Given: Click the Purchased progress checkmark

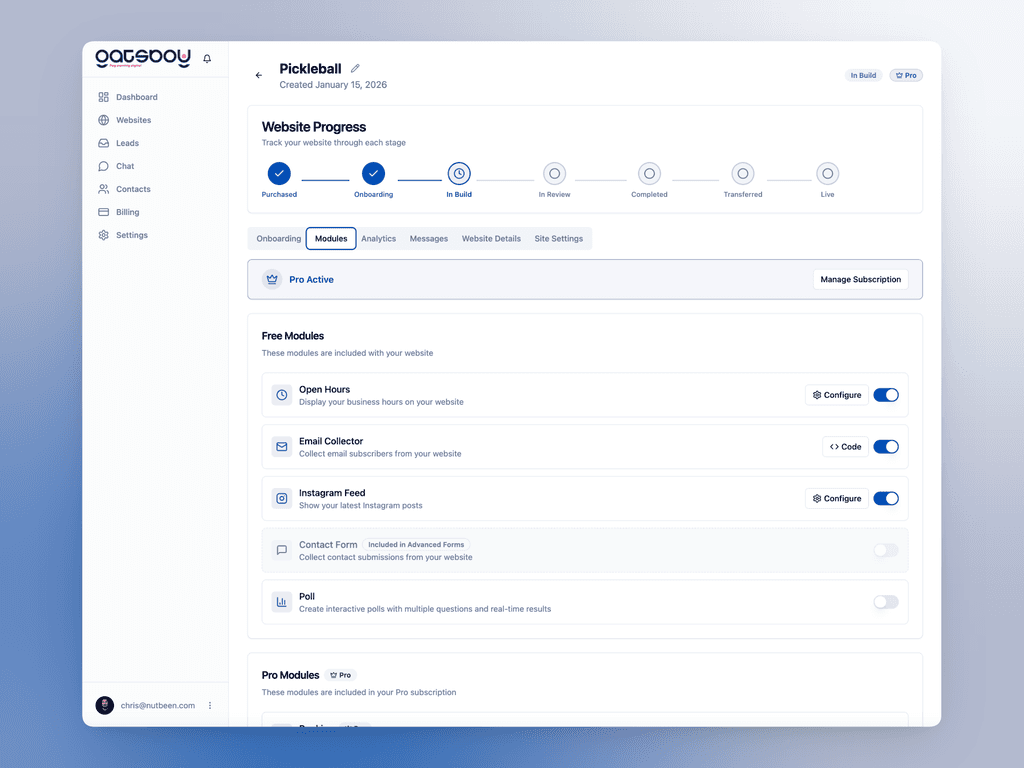Looking at the screenshot, I should pos(279,172).
